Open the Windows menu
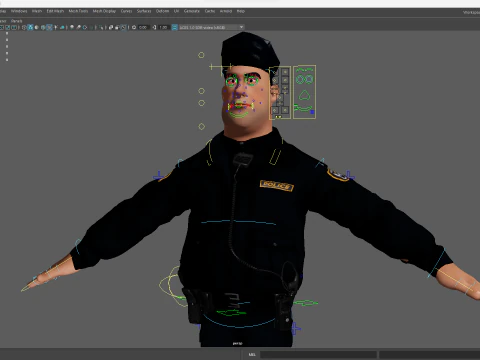The width and height of the screenshot is (480, 360). (19, 11)
